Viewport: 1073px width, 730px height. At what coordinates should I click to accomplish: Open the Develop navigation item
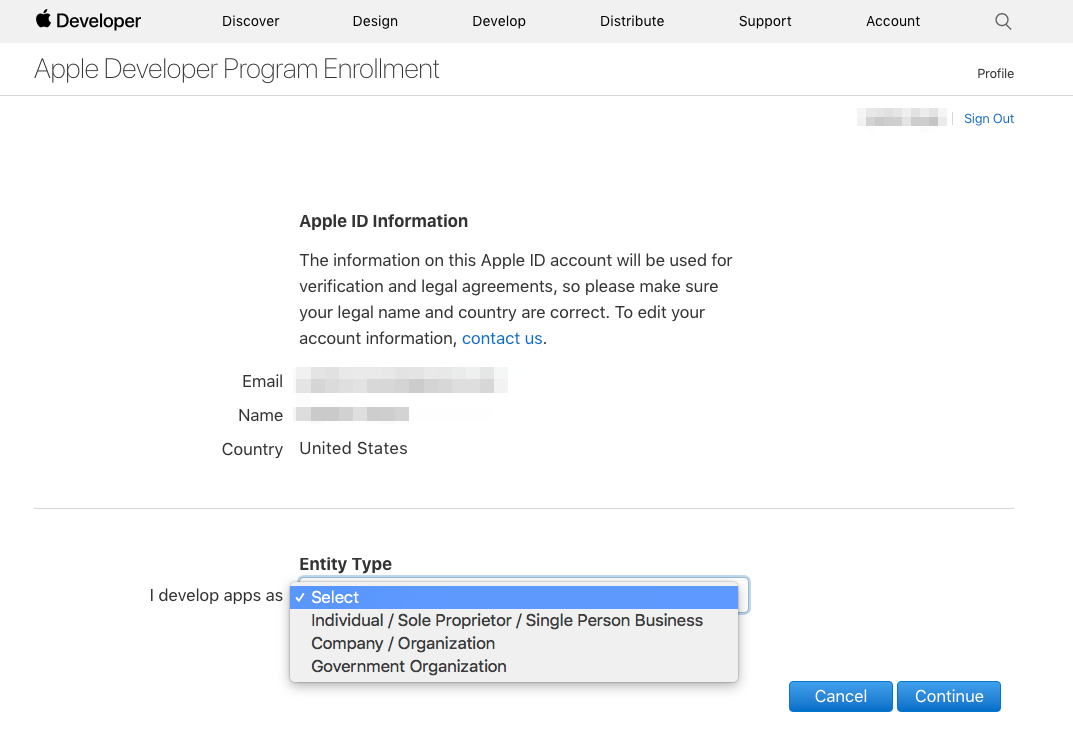[x=499, y=21]
